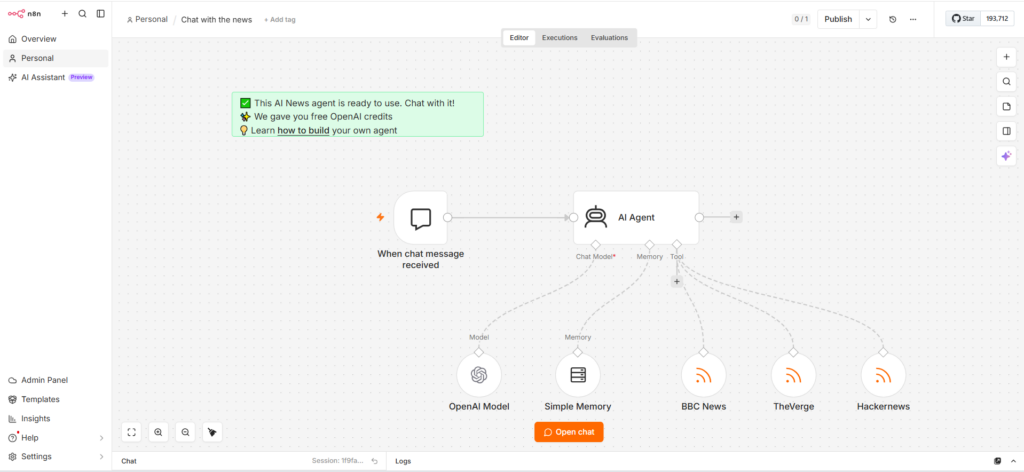The width and height of the screenshot is (1024, 472).
Task: Click the Session ID text
Action: [338, 461]
